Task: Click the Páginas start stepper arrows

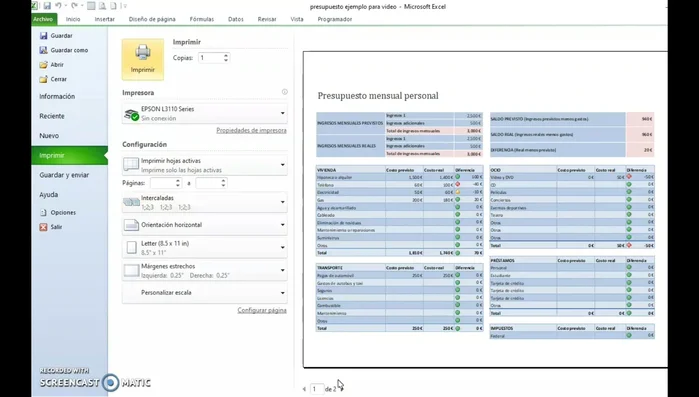Action: pos(178,183)
